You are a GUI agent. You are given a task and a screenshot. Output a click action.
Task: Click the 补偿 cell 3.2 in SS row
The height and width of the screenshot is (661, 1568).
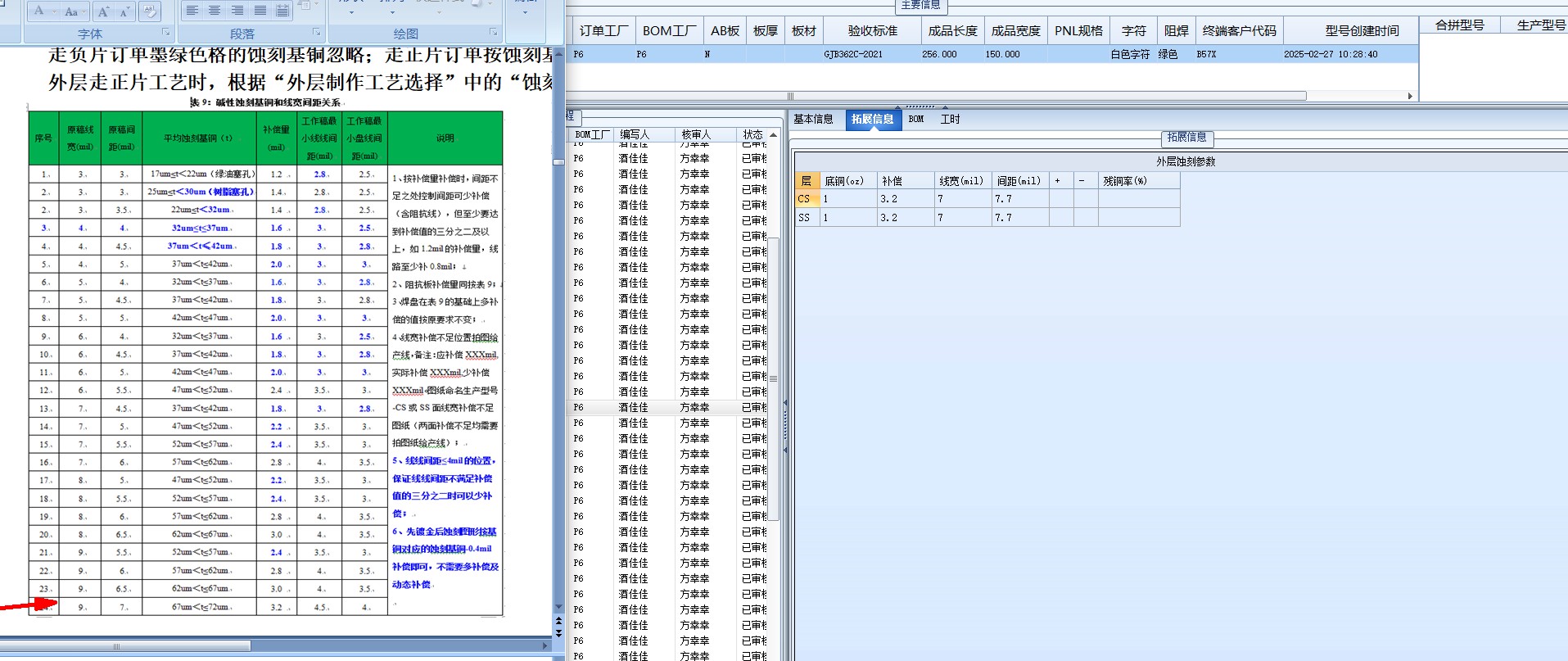(x=906, y=218)
